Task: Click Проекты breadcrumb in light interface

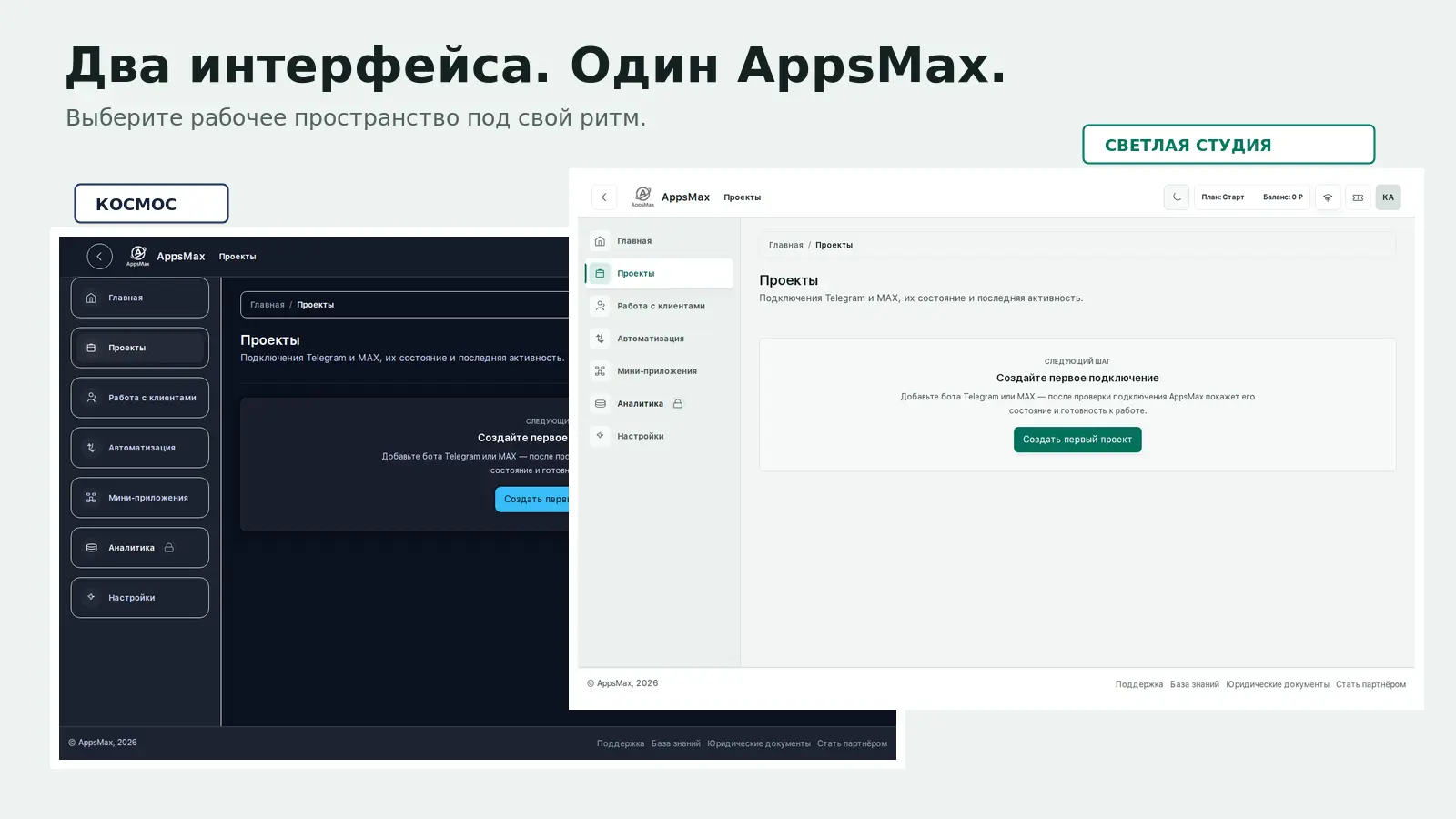Action: [x=834, y=245]
